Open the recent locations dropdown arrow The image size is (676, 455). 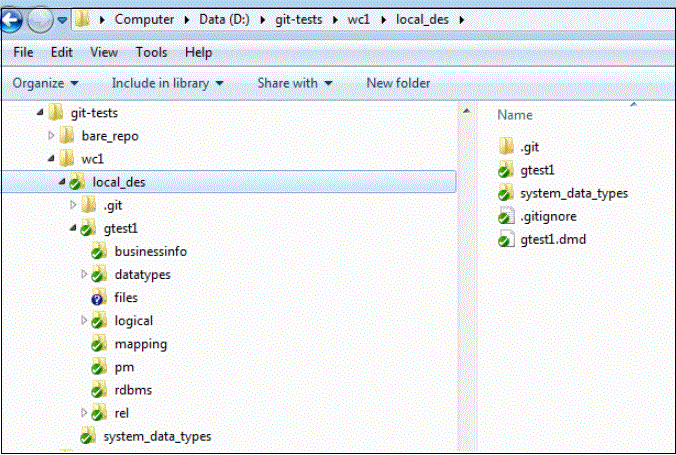pyautogui.click(x=63, y=20)
